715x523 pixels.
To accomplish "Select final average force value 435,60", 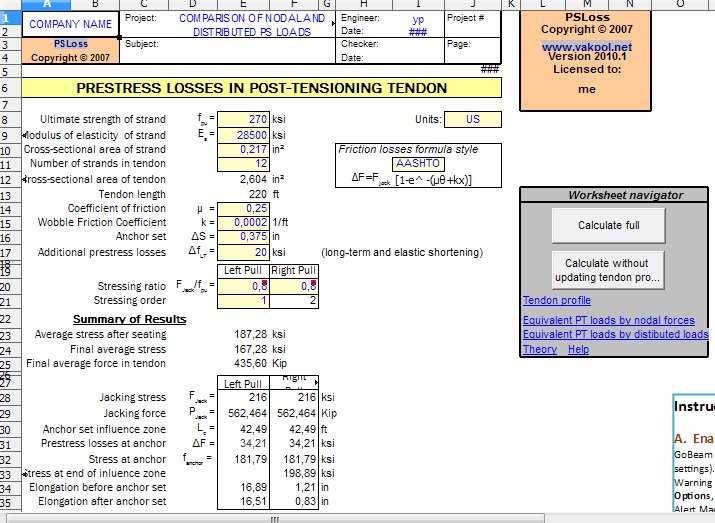I will pos(250,363).
